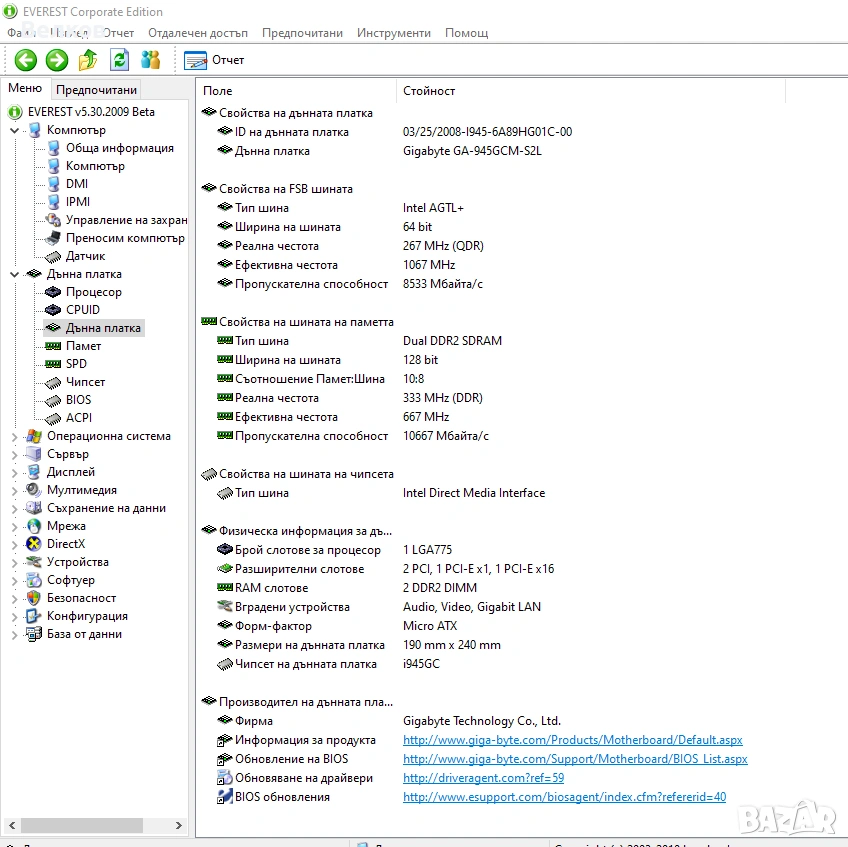Select Процесор in the tree
848x847 pixels.
(x=93, y=292)
